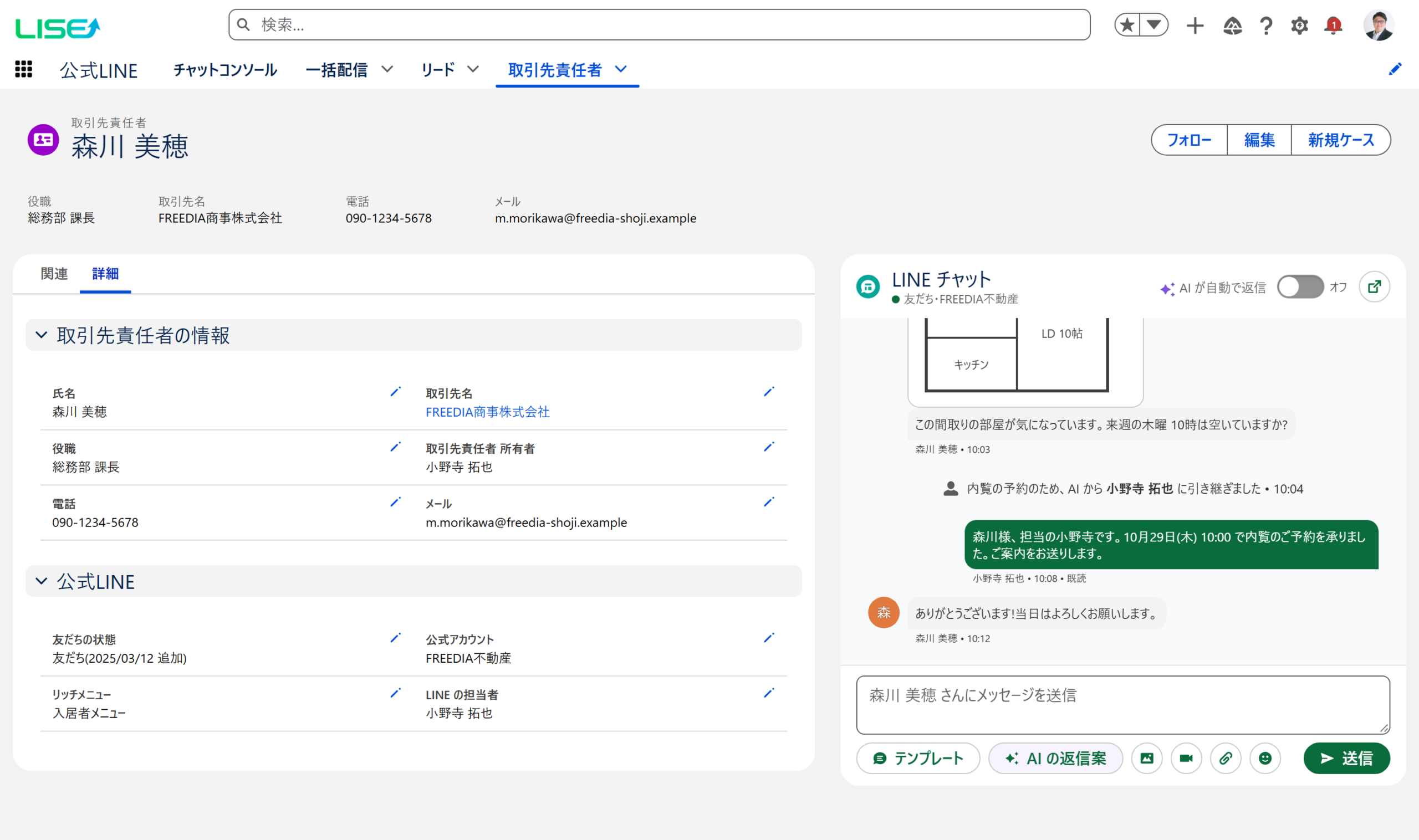This screenshot has height=840, width=1419.
Task: Click the edit navigation pencil icon
Action: 1395,69
